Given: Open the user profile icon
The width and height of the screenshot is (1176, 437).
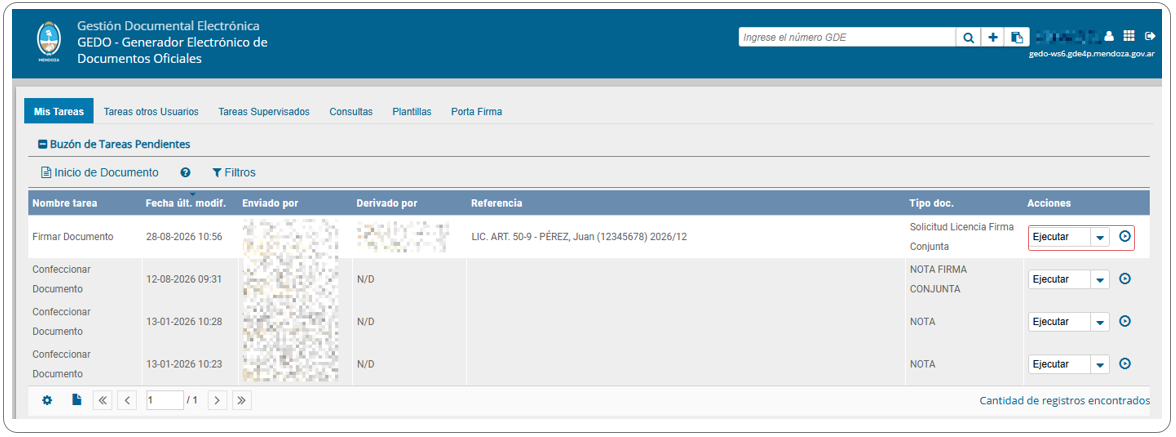Looking at the screenshot, I should 1110,36.
